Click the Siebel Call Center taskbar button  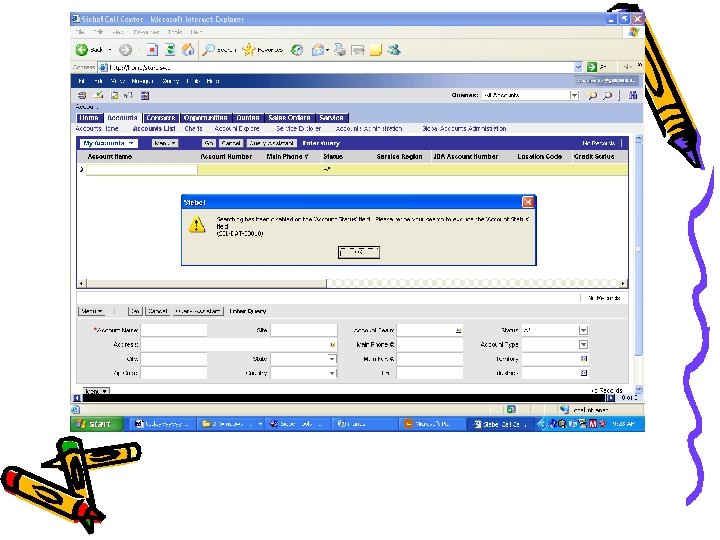click(x=500, y=424)
